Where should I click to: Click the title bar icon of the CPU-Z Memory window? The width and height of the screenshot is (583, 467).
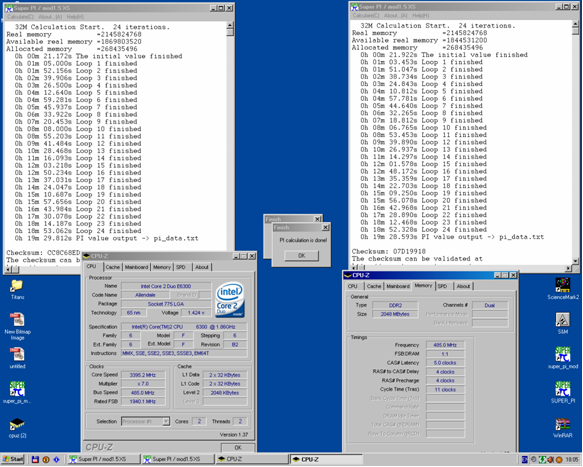point(347,275)
